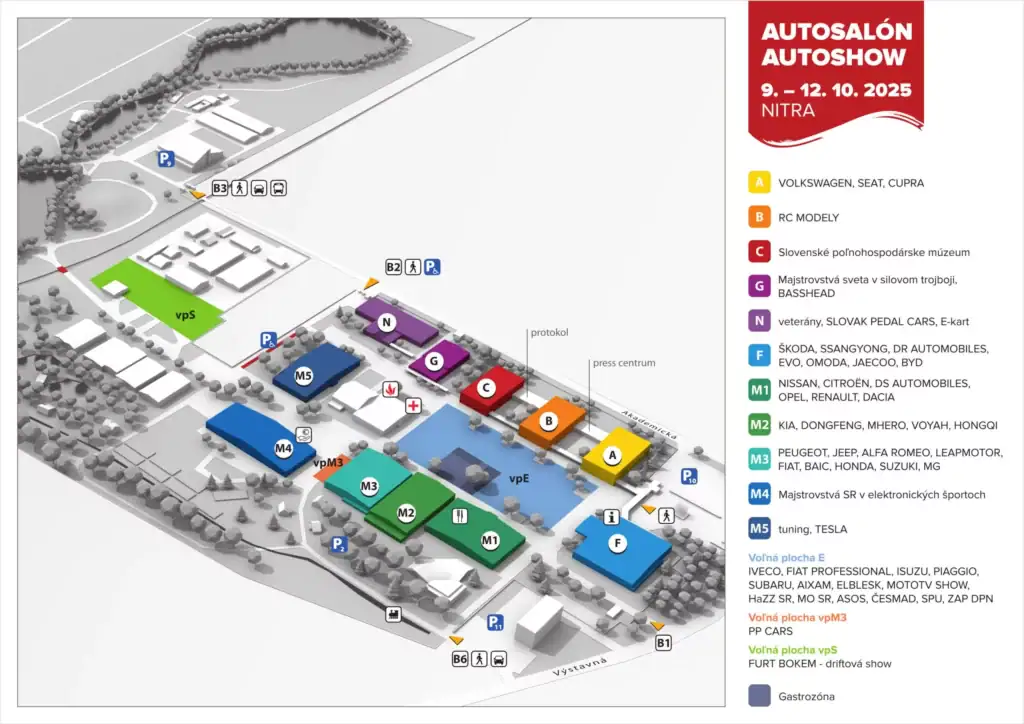Click the yellow A legend swatch

[759, 183]
